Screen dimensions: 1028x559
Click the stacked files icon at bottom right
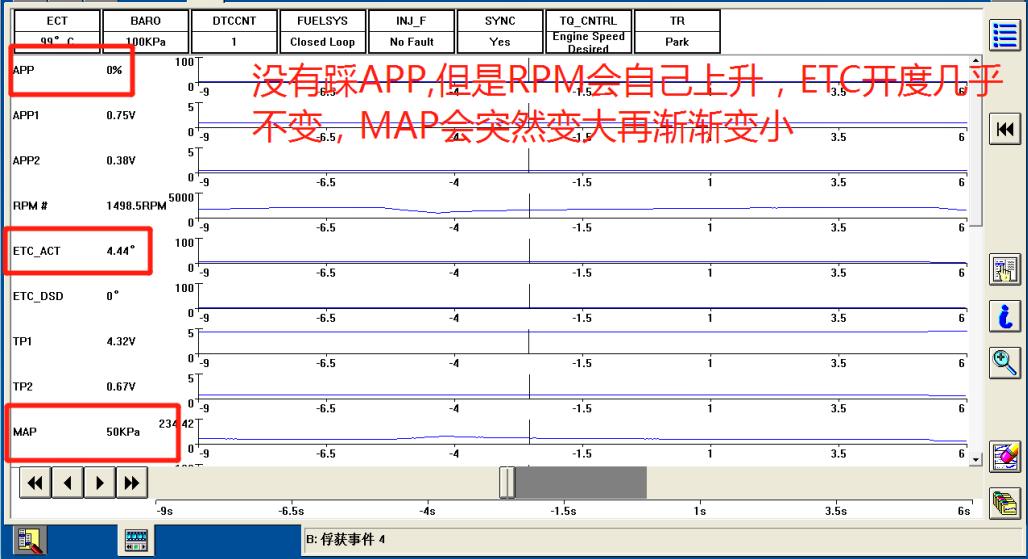coord(1004,503)
